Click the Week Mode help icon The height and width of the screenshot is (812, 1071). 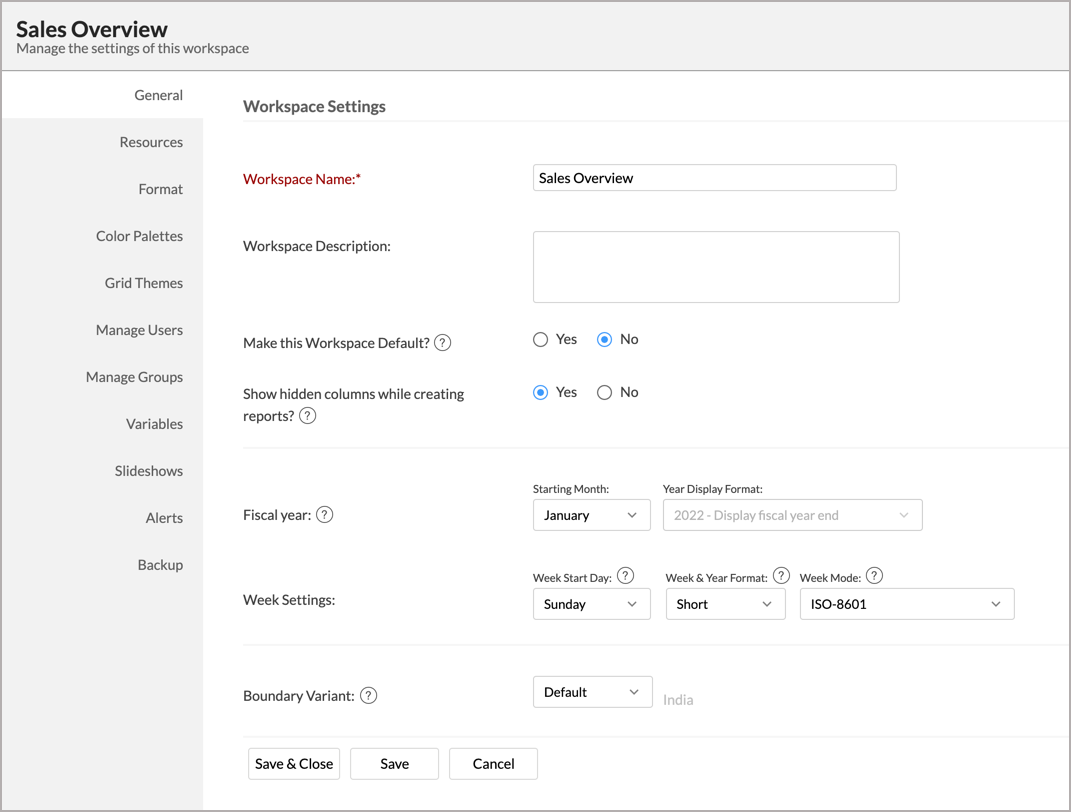point(874,576)
